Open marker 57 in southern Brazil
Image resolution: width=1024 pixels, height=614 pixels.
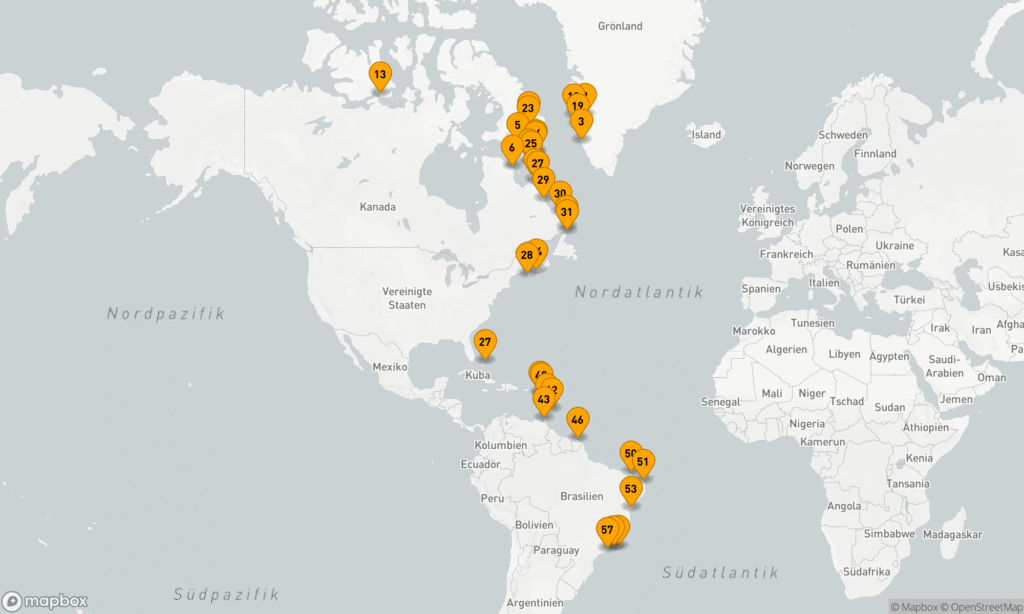607,529
